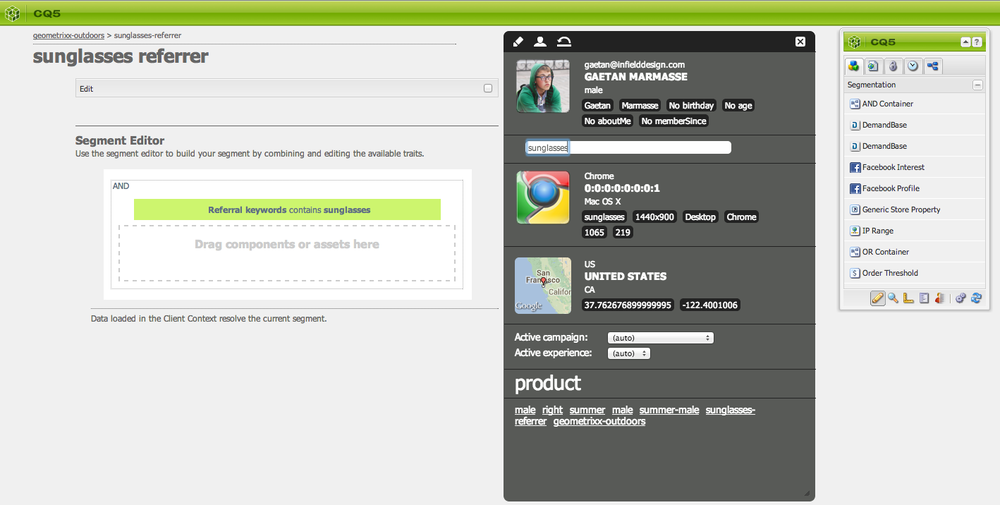Follow the geometrixx-outdoors breadcrumb link
Image resolution: width=1000 pixels, height=505 pixels.
coord(68,36)
